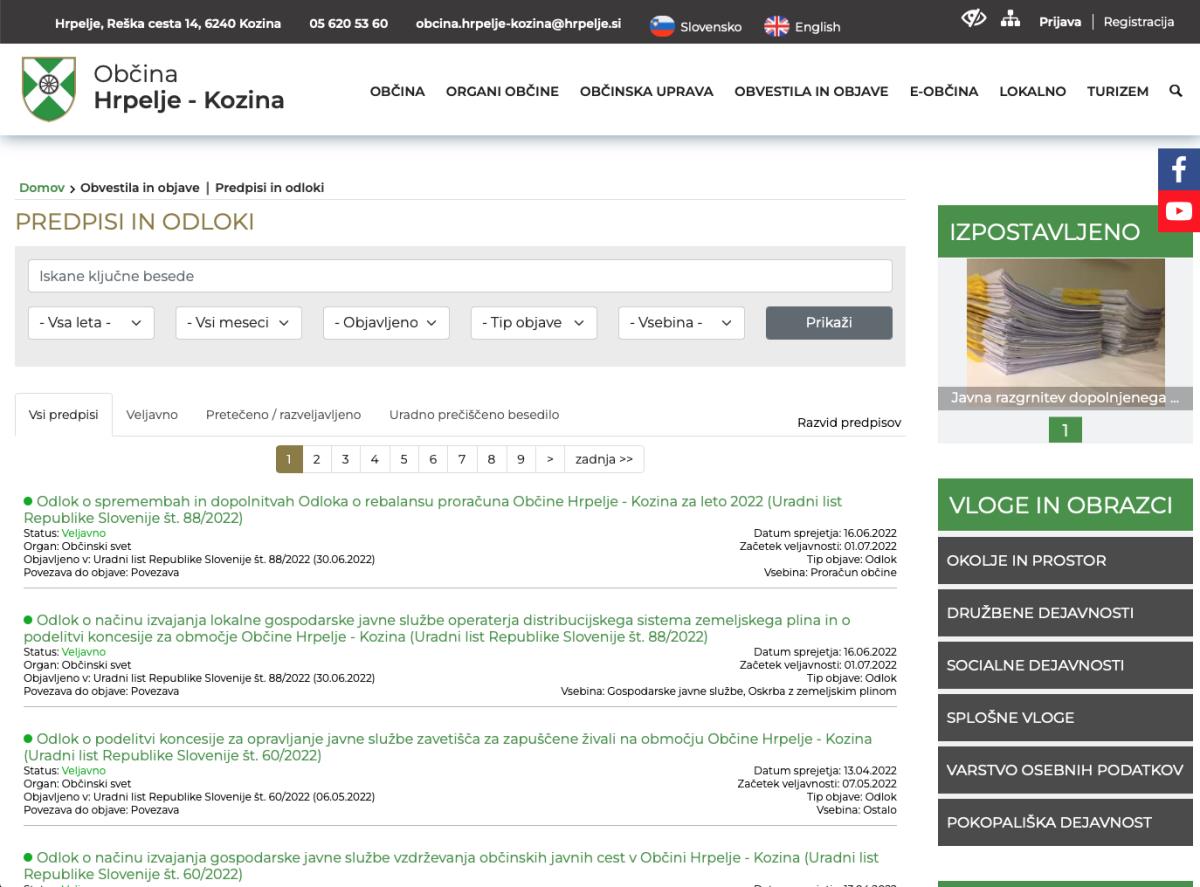Open SOCIALNE DEJAVNOSTI forms category
Screen dimensions: 1200x887
[x=1066, y=665]
